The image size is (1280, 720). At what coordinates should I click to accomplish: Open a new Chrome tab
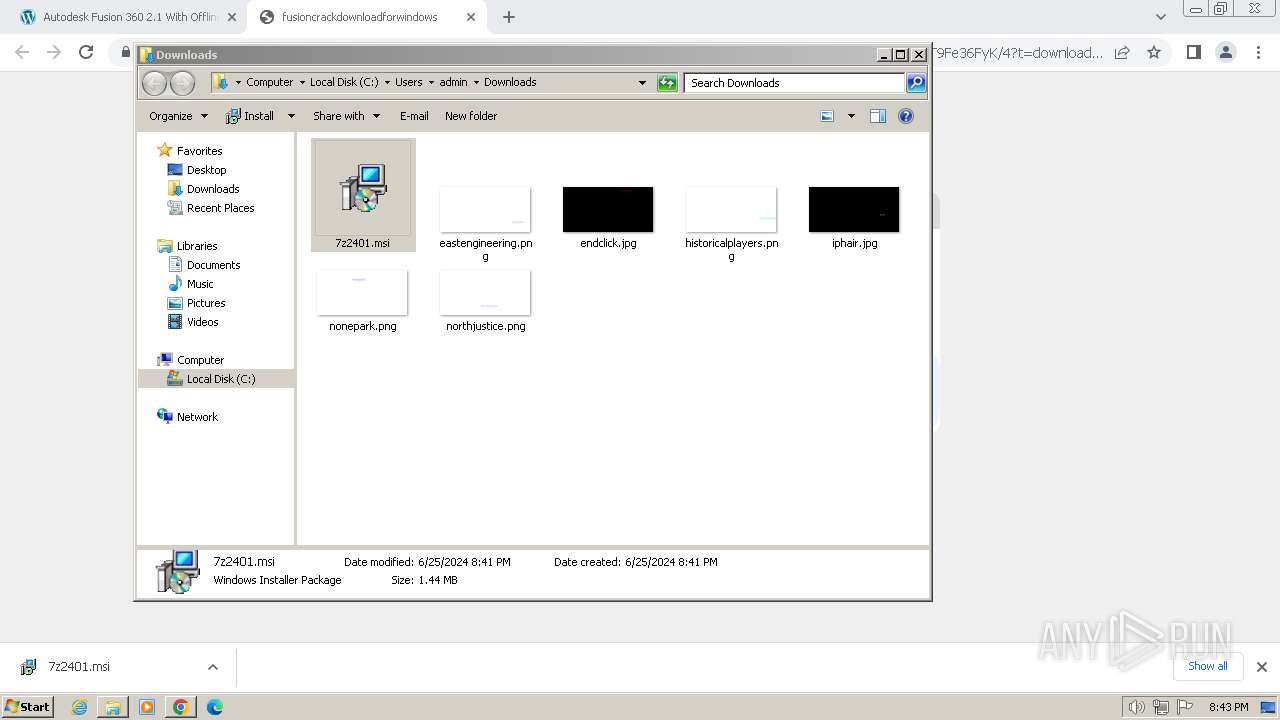(509, 17)
